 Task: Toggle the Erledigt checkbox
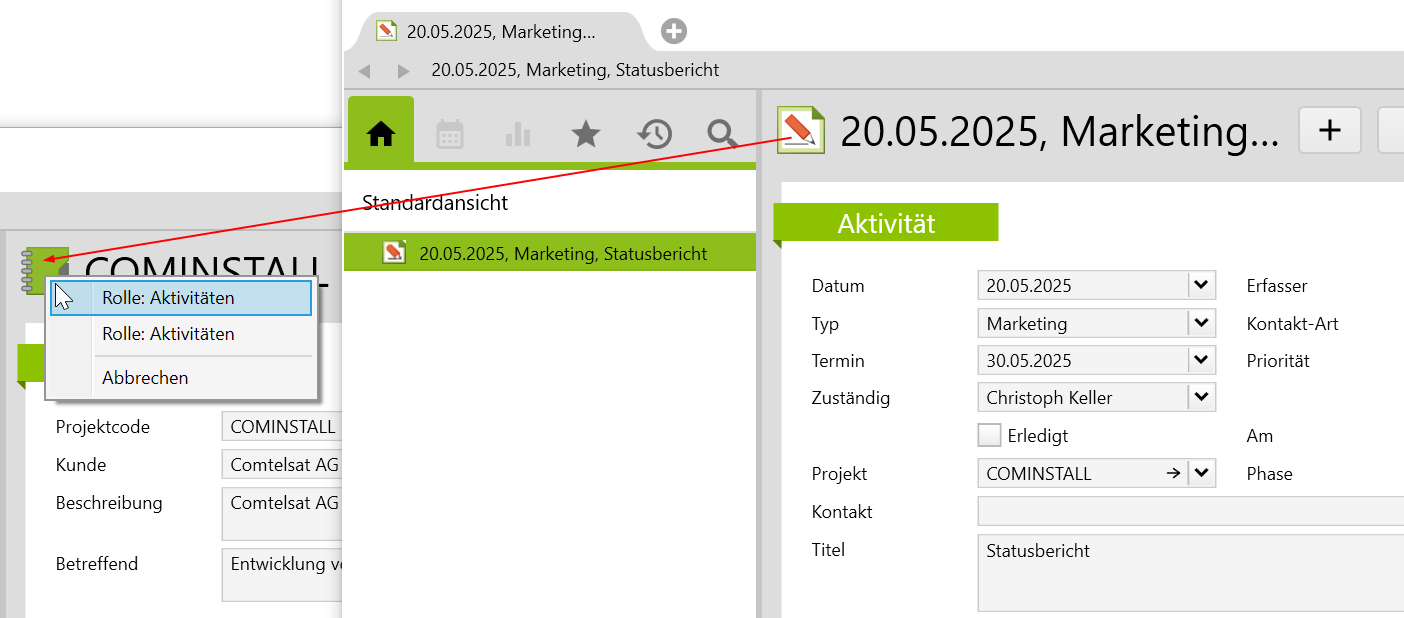click(989, 436)
